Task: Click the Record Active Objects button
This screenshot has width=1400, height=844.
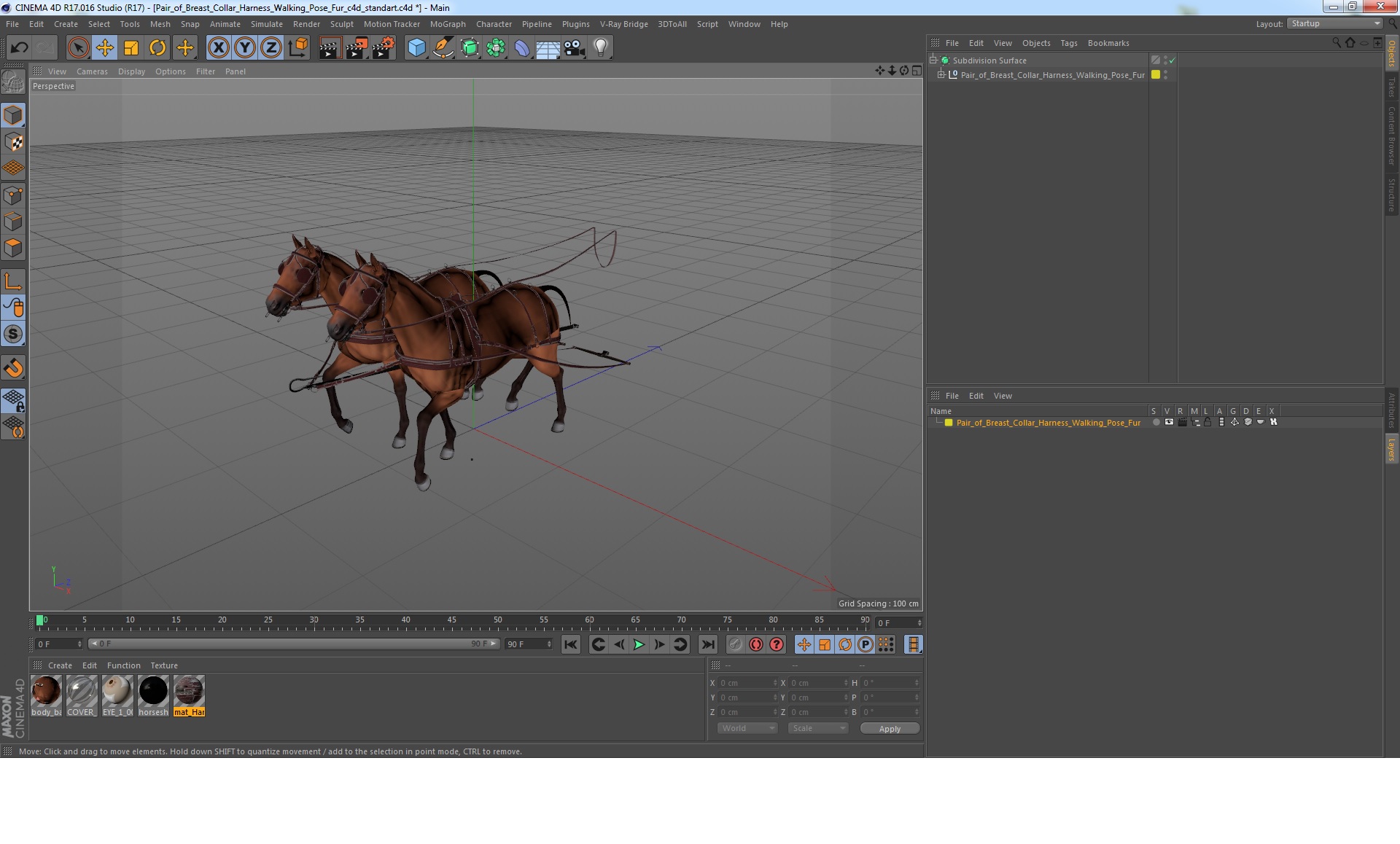Action: click(x=735, y=644)
